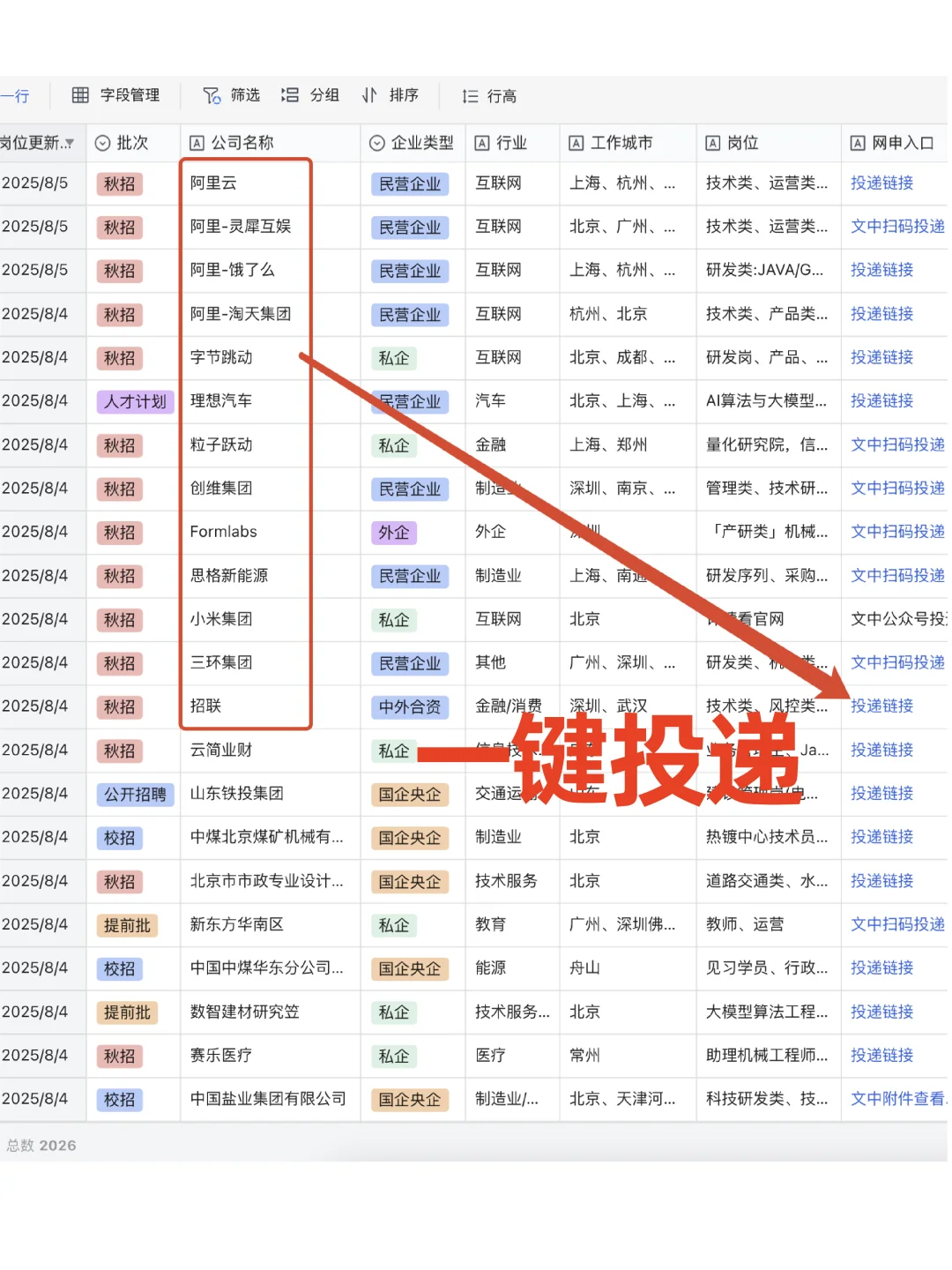The height and width of the screenshot is (1270, 952).
Task: Open 投递链接 for 山东铁投集团
Action: 881,793
